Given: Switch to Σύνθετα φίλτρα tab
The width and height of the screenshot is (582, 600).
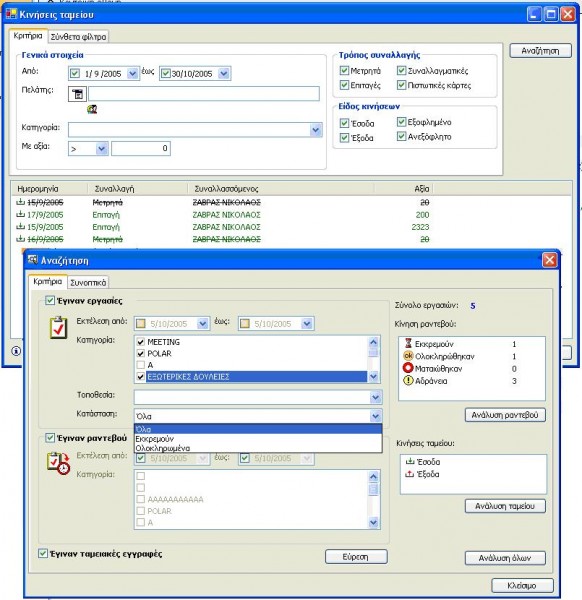Looking at the screenshot, I should coord(78,37).
